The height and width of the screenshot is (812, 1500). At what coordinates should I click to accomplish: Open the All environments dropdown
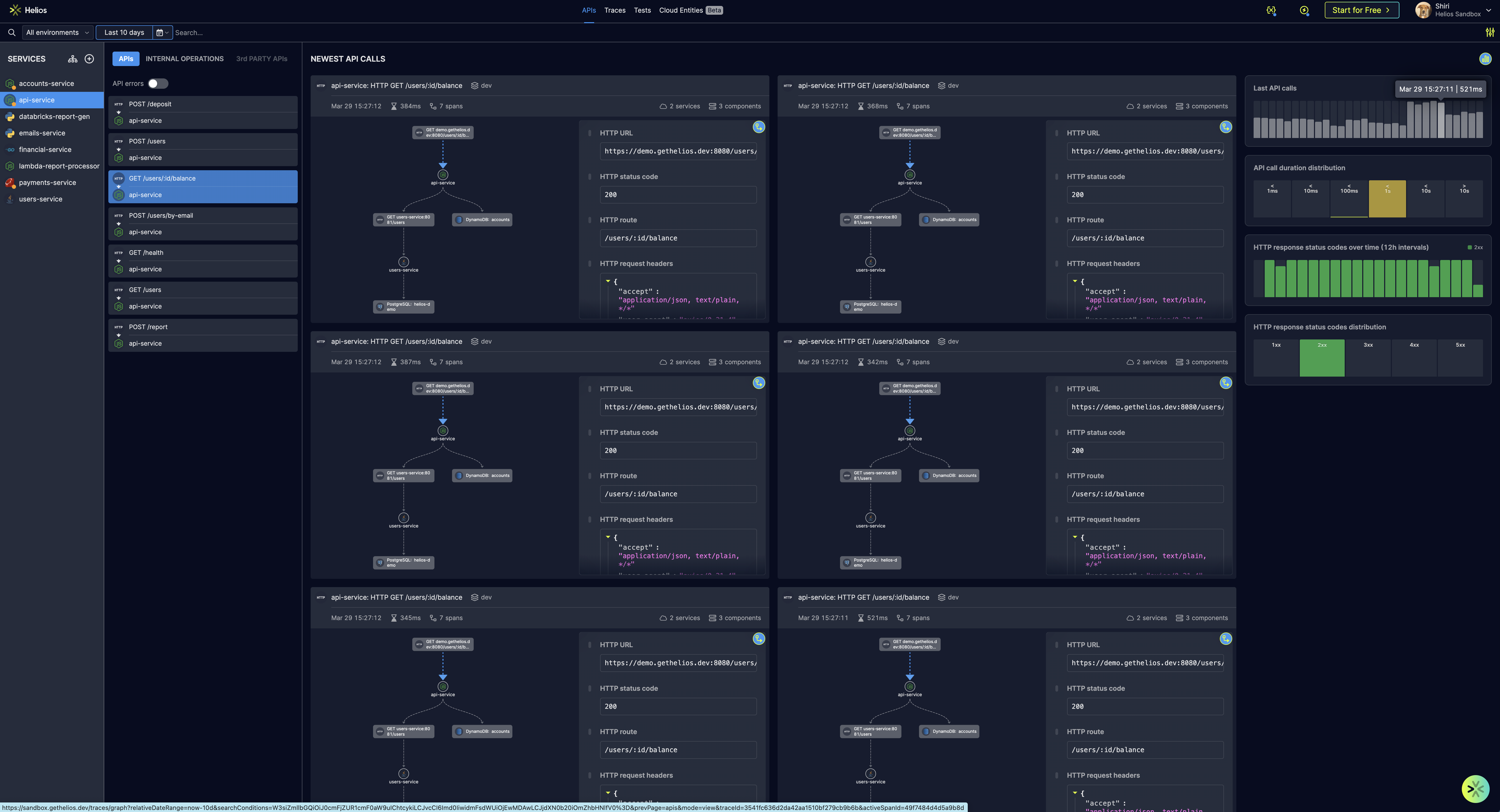(58, 33)
